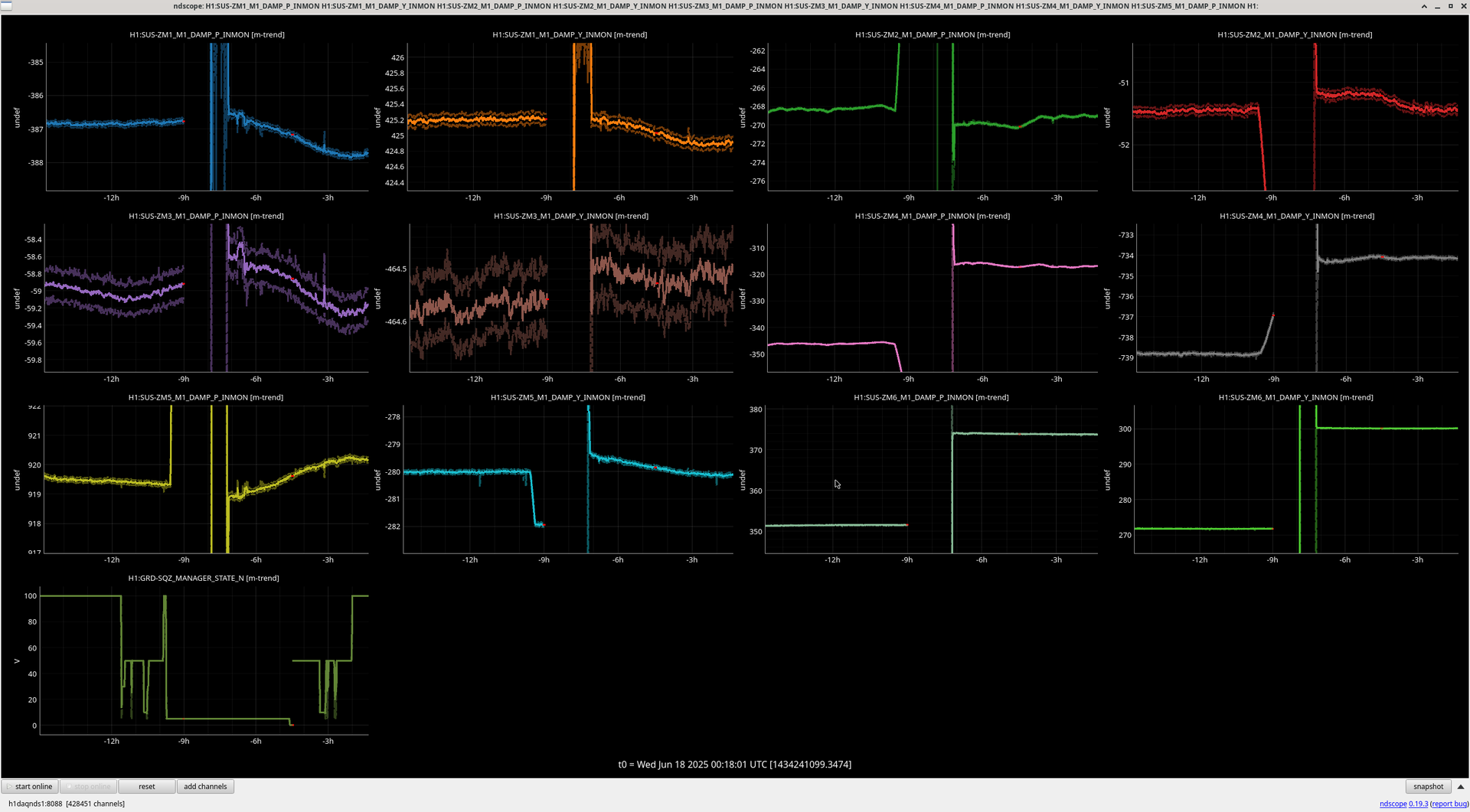
Task: Select the ZM5_M1_DAMP_P_INMON plot title
Action: tap(206, 397)
